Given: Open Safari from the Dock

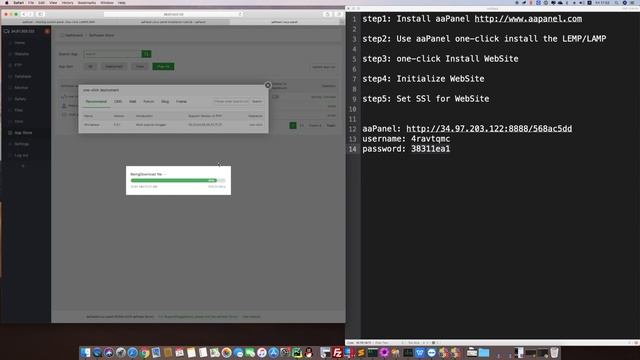Looking at the screenshot, I should [132, 353].
